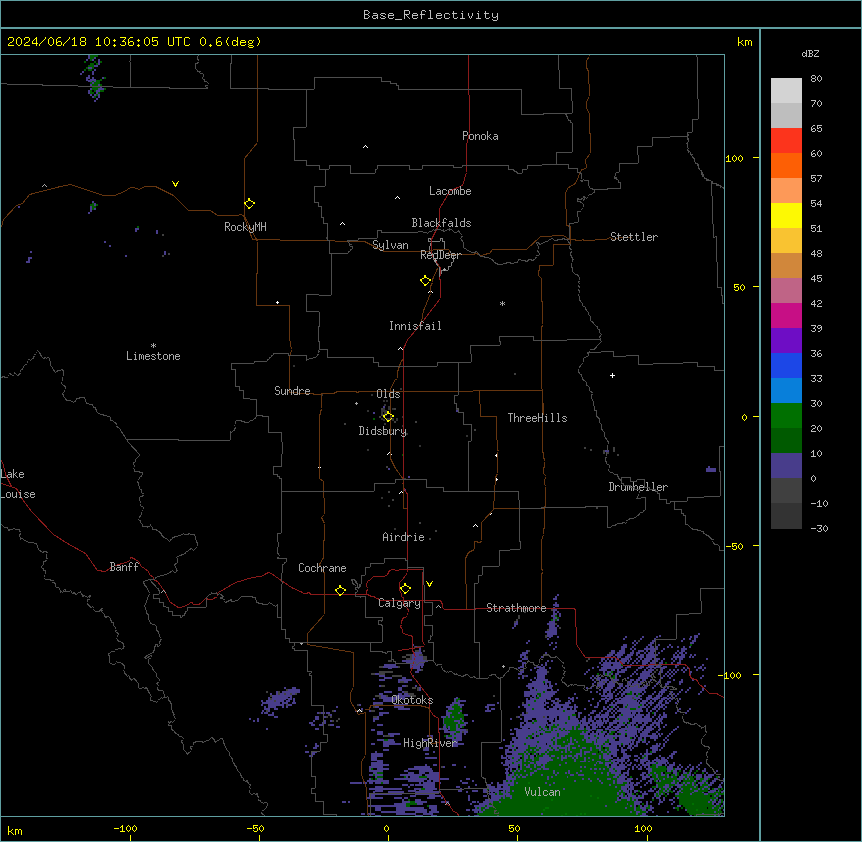
Task: Click the Sylvan label
Action: (390, 245)
